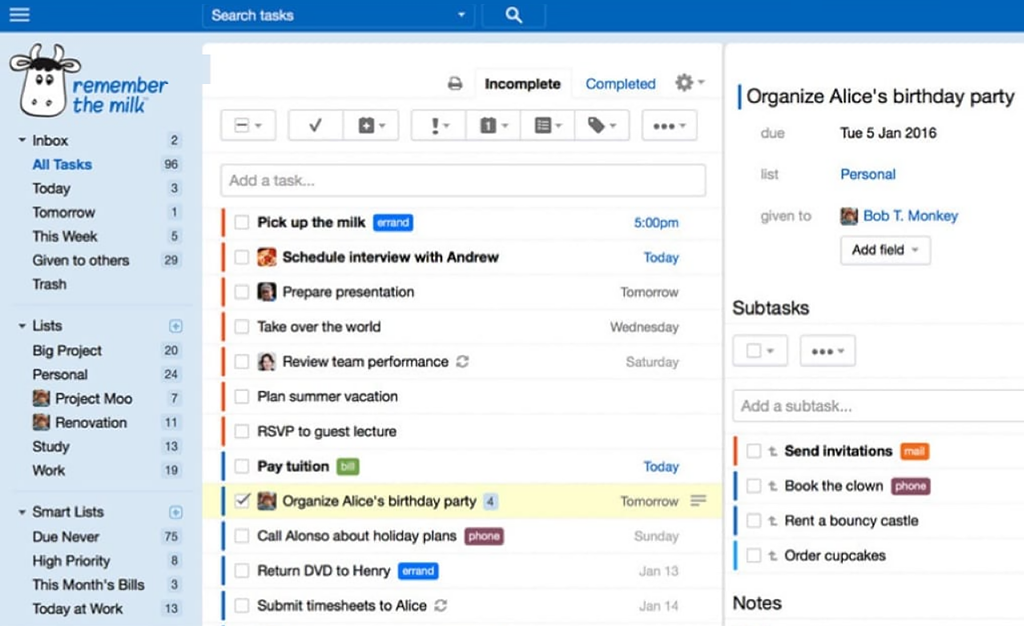Image resolution: width=1024 pixels, height=626 pixels.
Task: Click the Remember The Milk cow logo
Action: (44, 80)
